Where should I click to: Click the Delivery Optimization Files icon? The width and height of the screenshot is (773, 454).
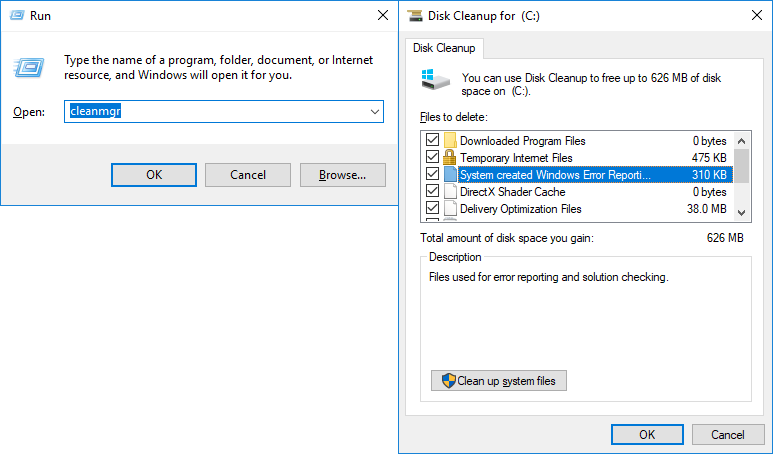click(x=450, y=209)
